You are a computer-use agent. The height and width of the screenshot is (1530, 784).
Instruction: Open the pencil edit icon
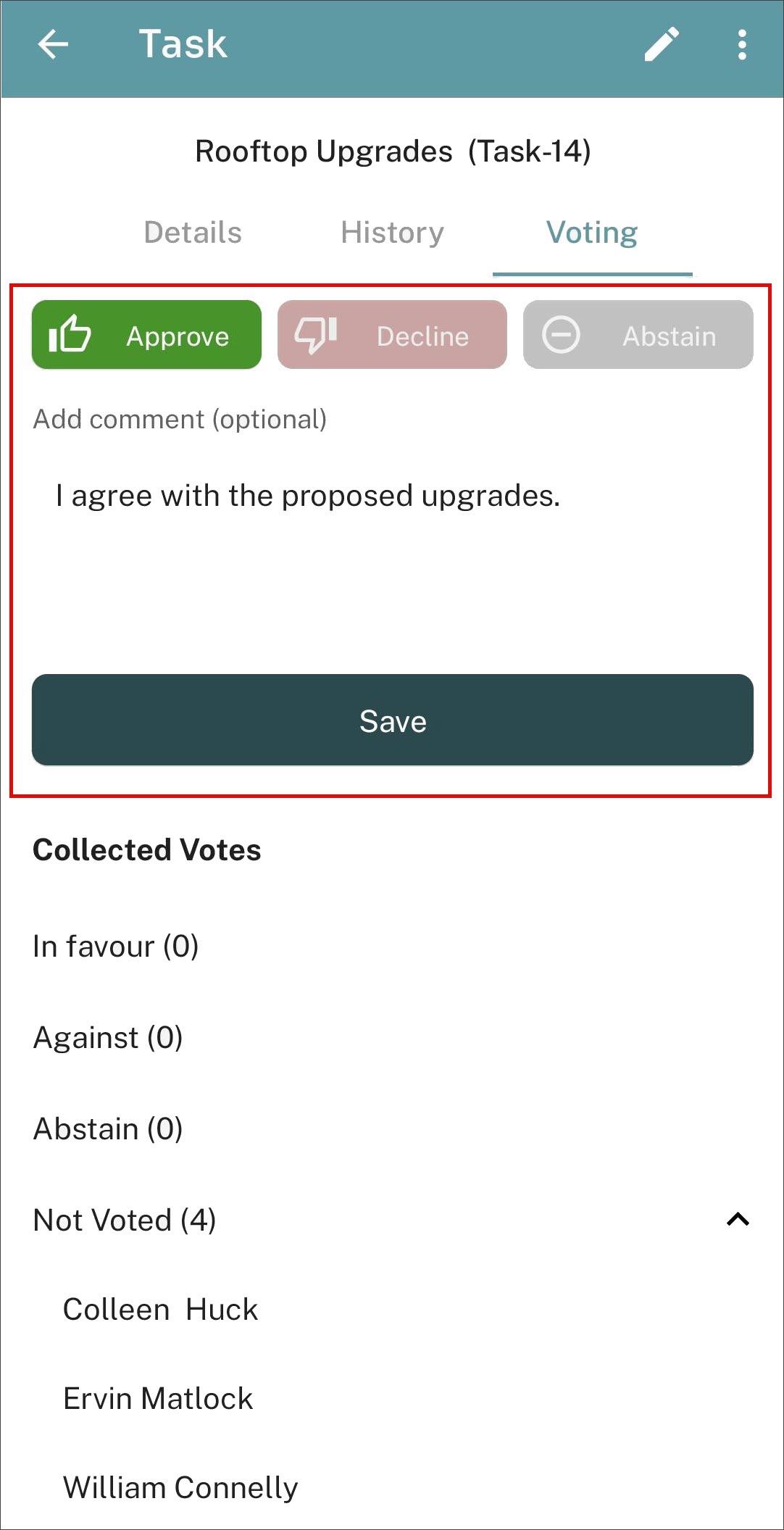click(x=662, y=44)
